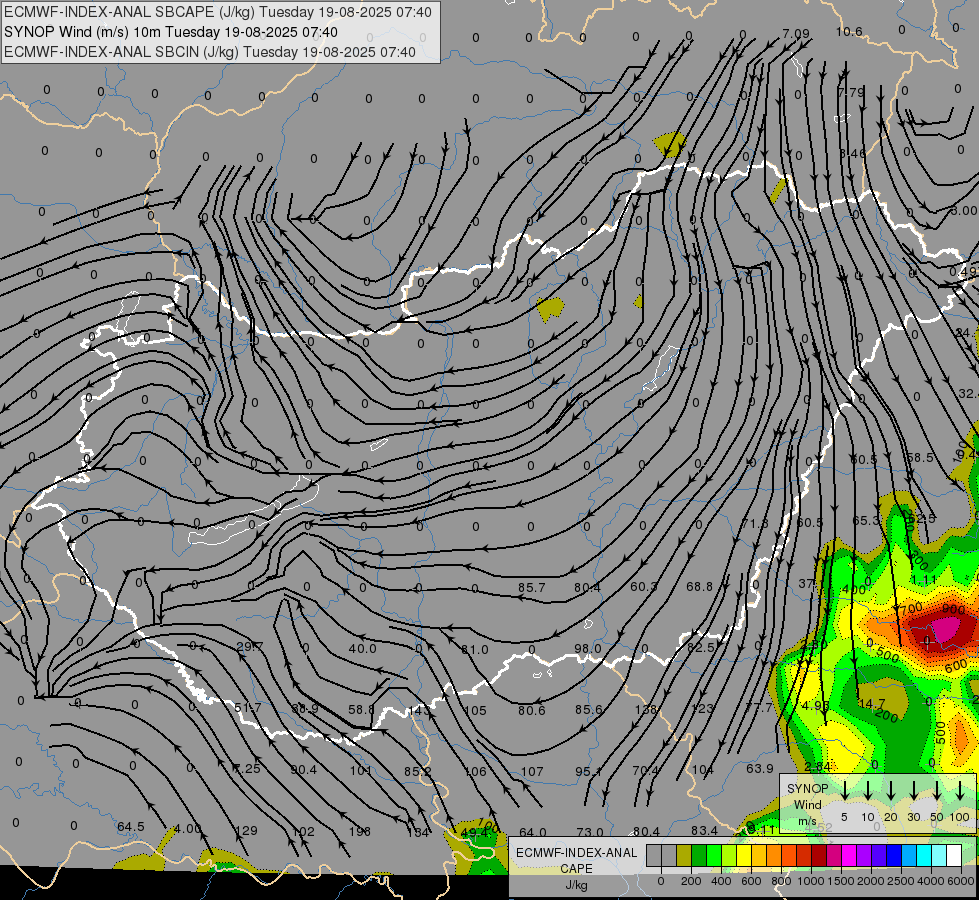Click the 10 m/s wind arrow in SYNOP legend
The image size is (979, 900).
coord(868,789)
